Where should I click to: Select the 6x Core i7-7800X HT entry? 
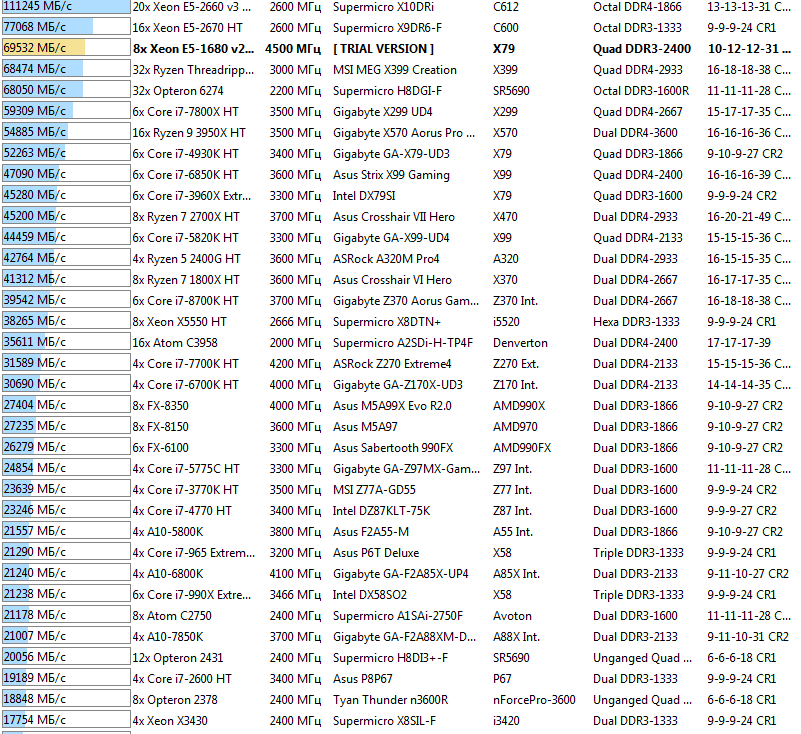185,111
